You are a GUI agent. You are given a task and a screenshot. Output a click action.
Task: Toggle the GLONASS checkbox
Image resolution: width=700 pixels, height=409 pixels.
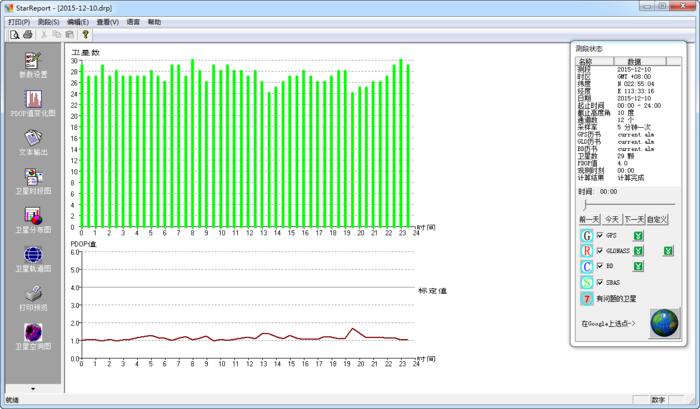[x=600, y=251]
